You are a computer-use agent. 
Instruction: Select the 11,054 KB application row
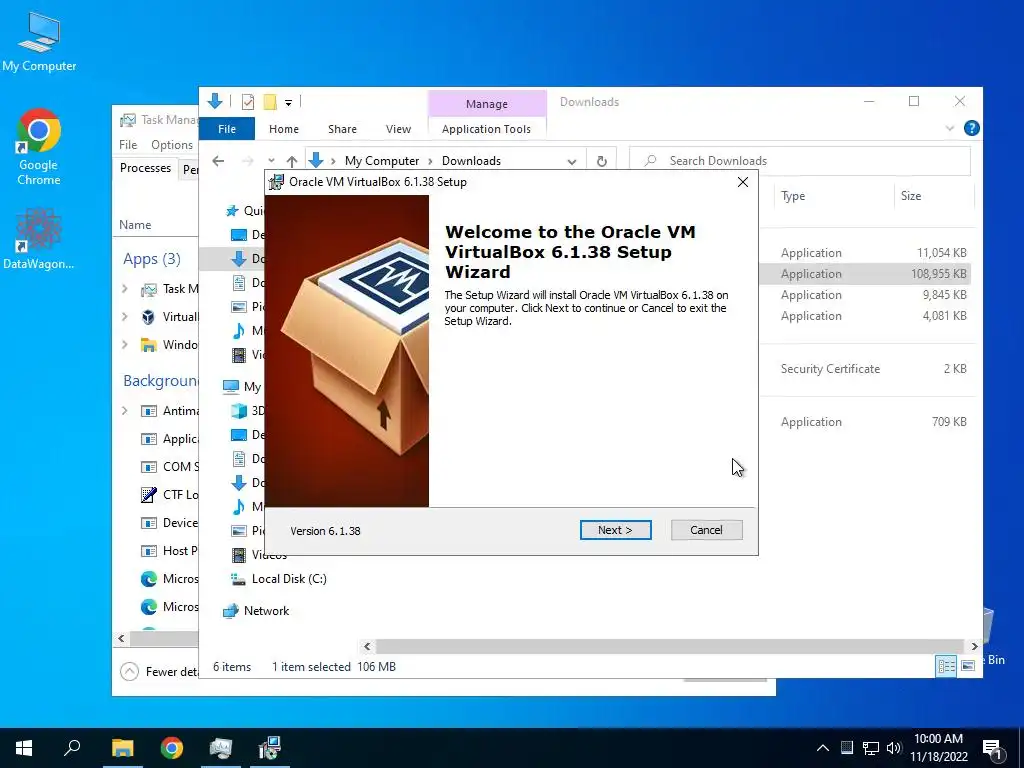point(866,253)
